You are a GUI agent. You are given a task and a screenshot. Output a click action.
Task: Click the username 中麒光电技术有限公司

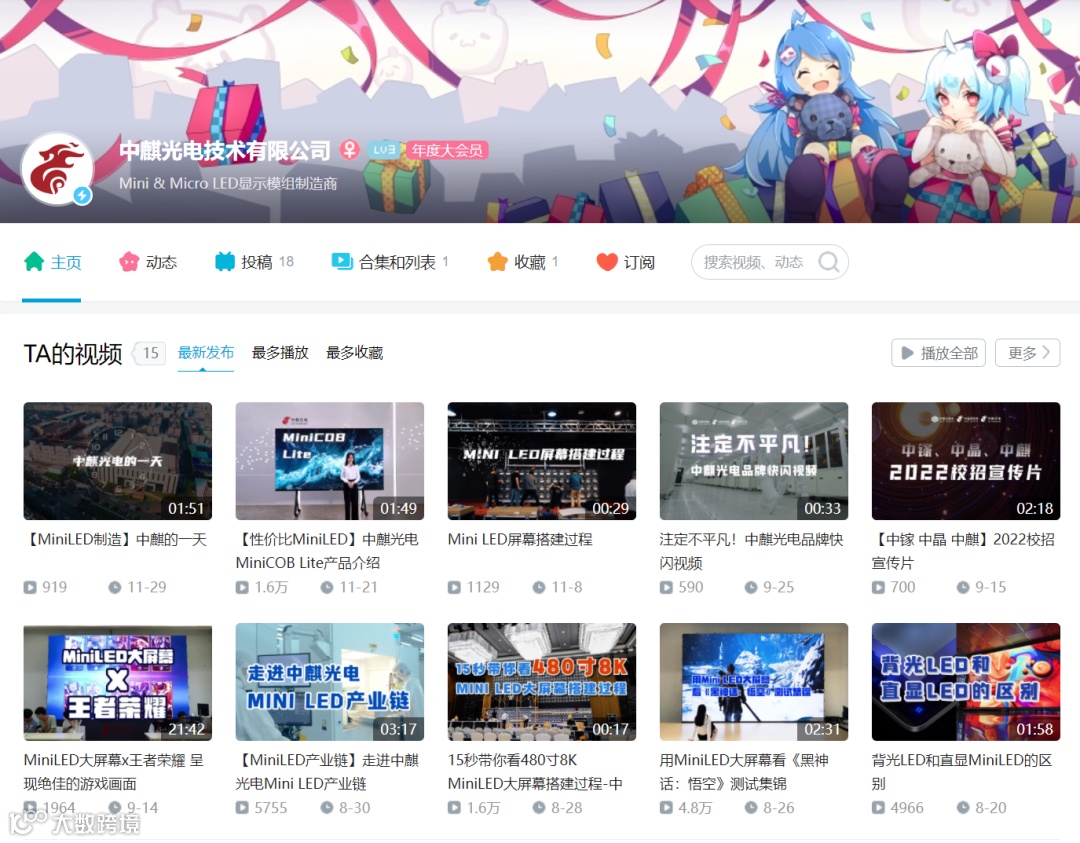[x=225, y=150]
